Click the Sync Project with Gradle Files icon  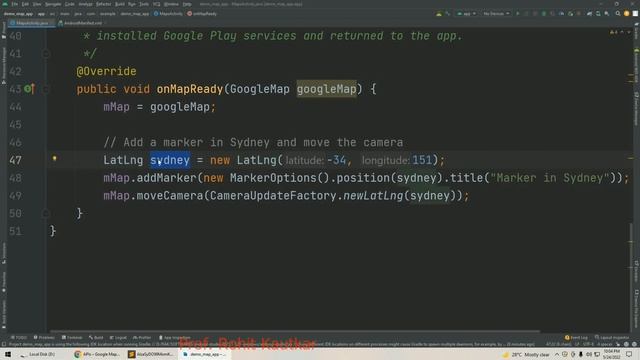589,14
